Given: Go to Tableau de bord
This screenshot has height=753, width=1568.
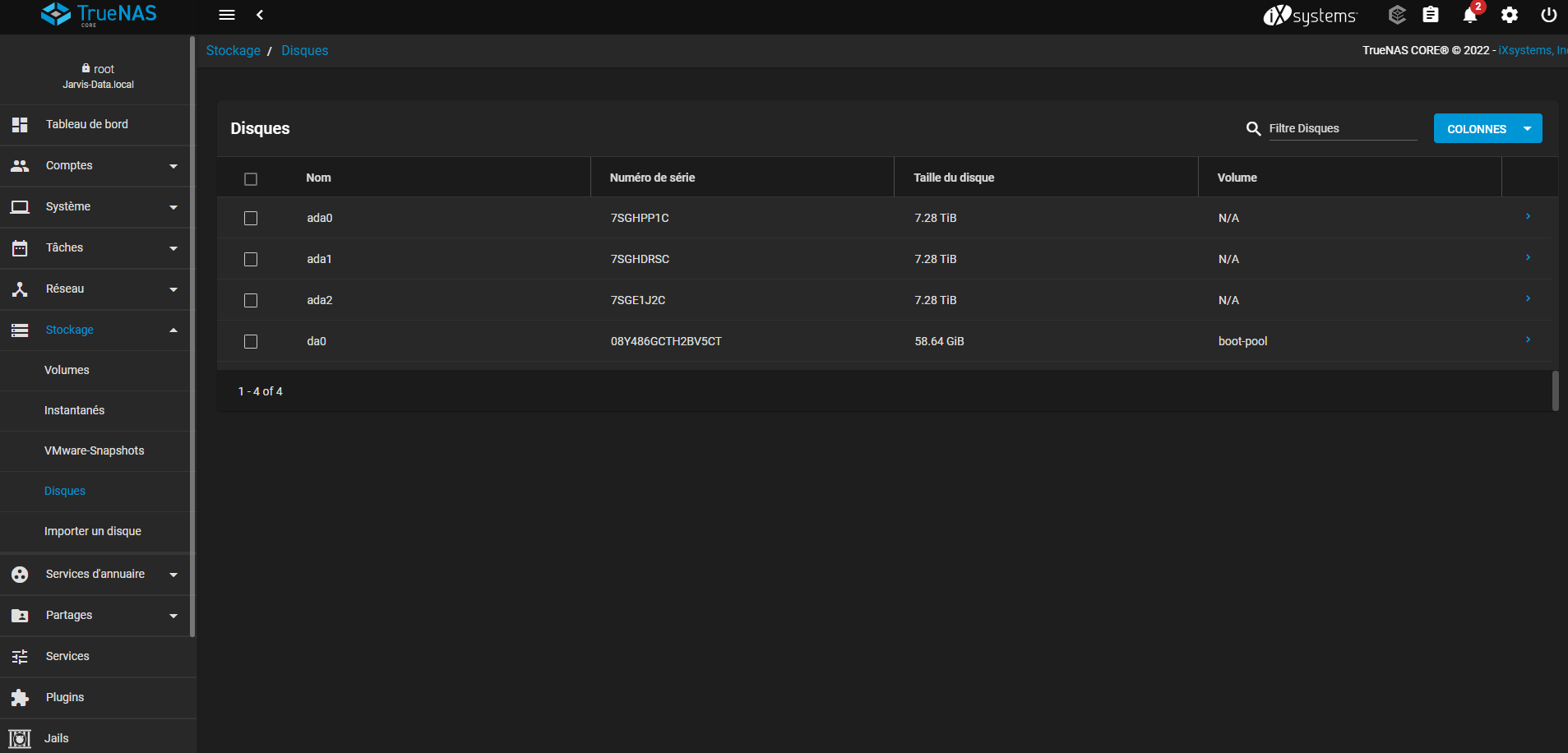Looking at the screenshot, I should [87, 124].
